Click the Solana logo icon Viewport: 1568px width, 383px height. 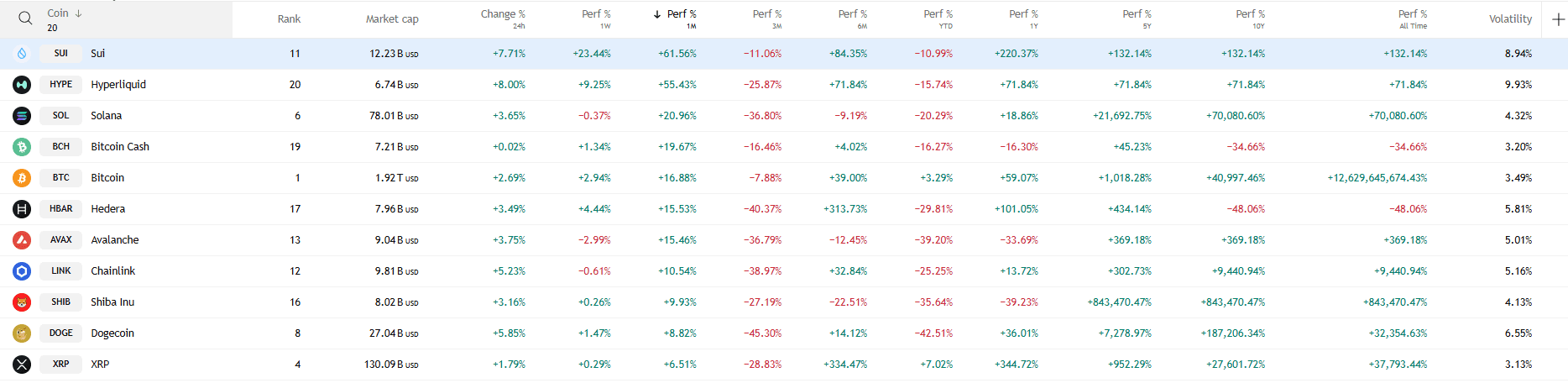click(22, 116)
